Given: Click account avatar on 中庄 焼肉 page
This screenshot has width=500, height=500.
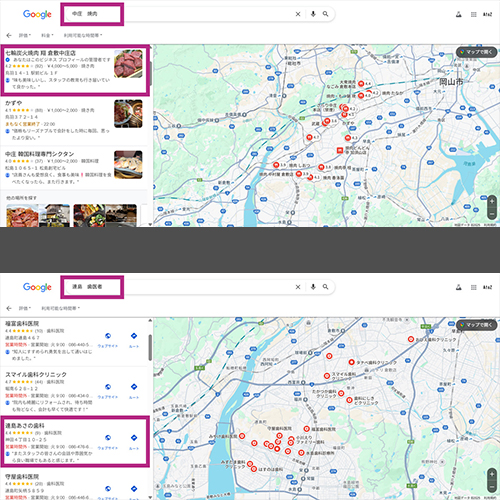Looking at the screenshot, I should [x=488, y=14].
